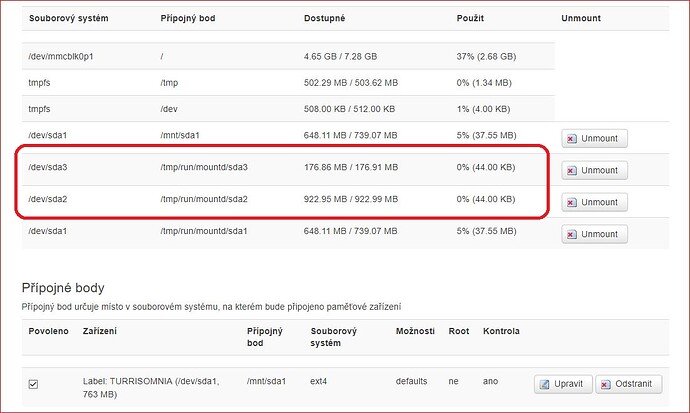Click the Root column header

(459, 331)
